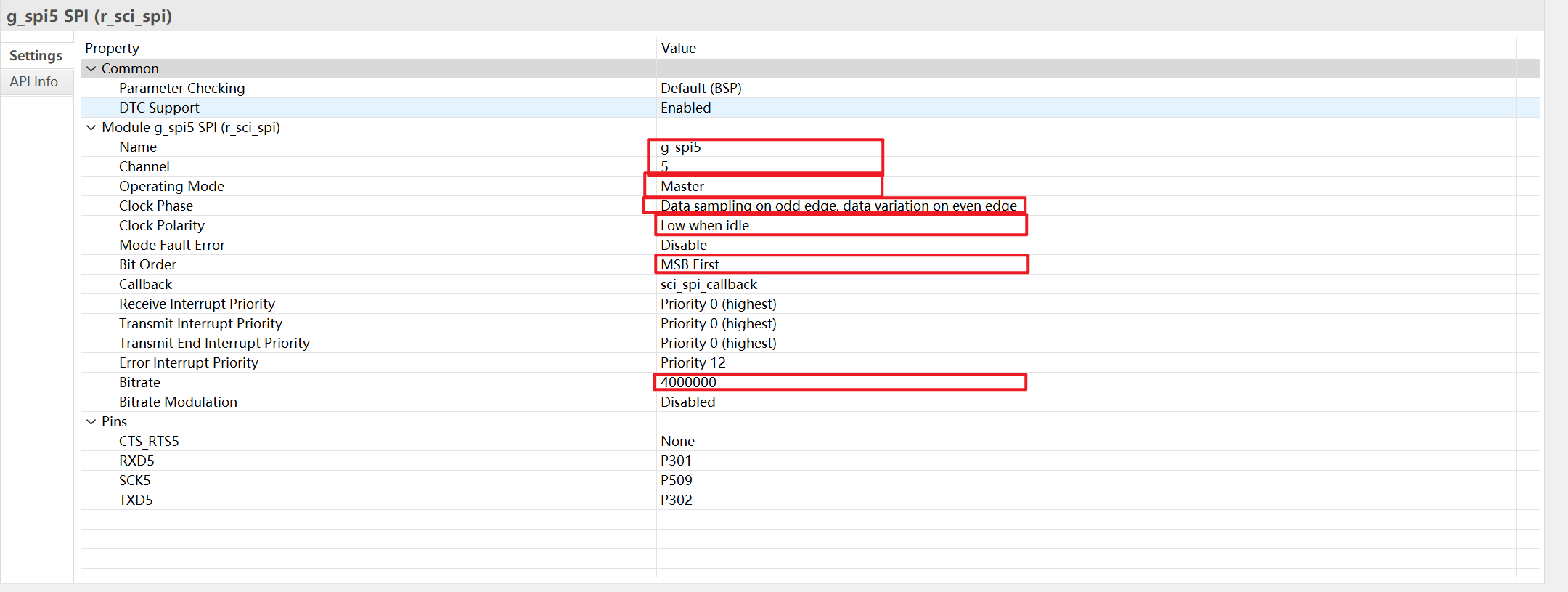1568x592 pixels.
Task: Edit the Bitrate value 4000000
Action: click(688, 383)
